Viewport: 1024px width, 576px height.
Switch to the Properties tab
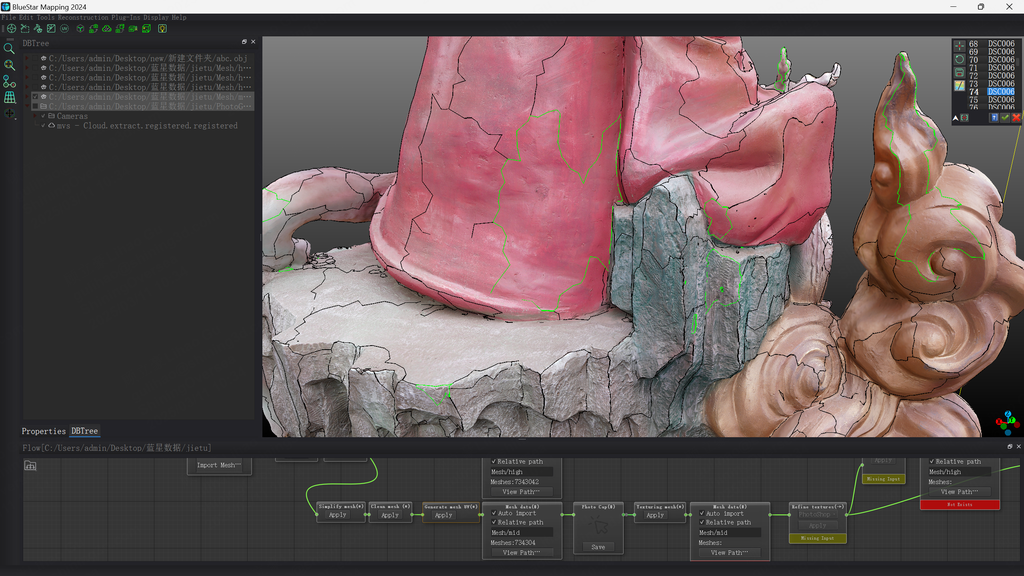tap(43, 431)
